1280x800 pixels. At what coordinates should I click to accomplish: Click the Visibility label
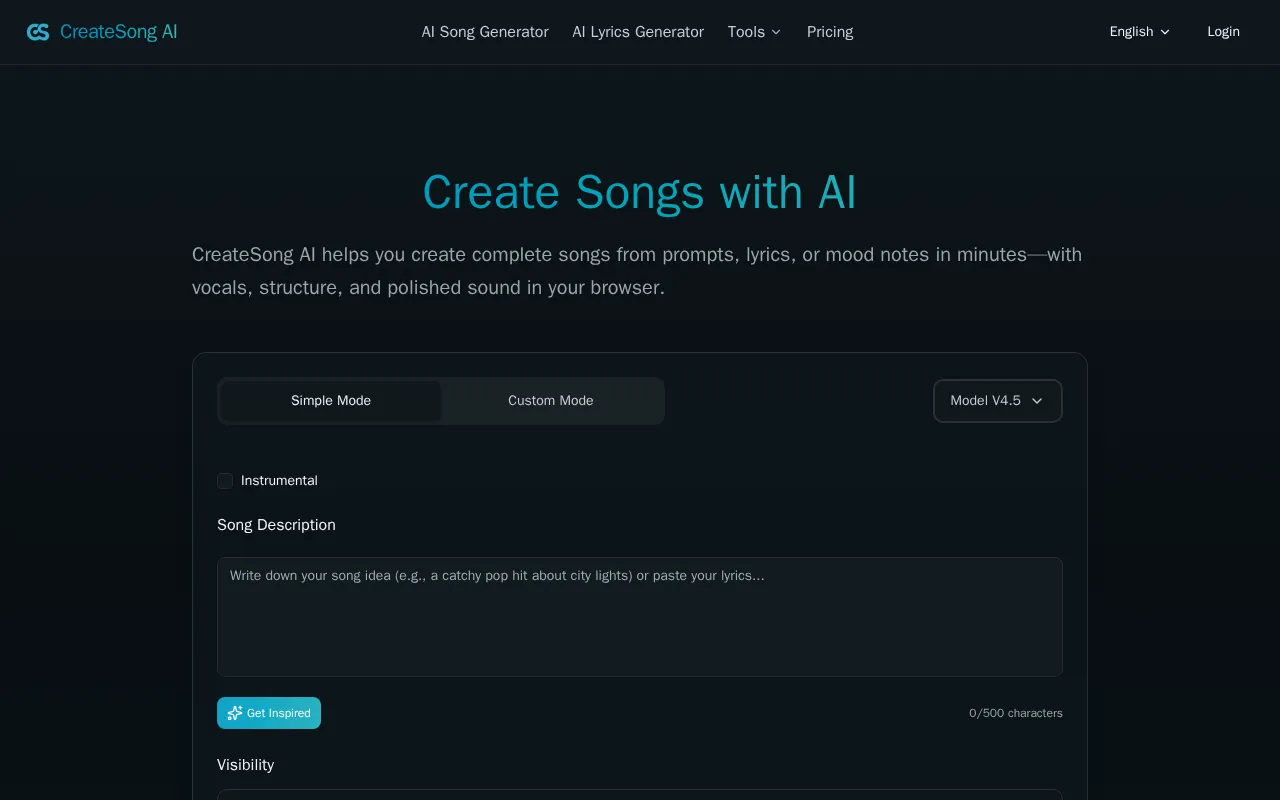(x=245, y=765)
